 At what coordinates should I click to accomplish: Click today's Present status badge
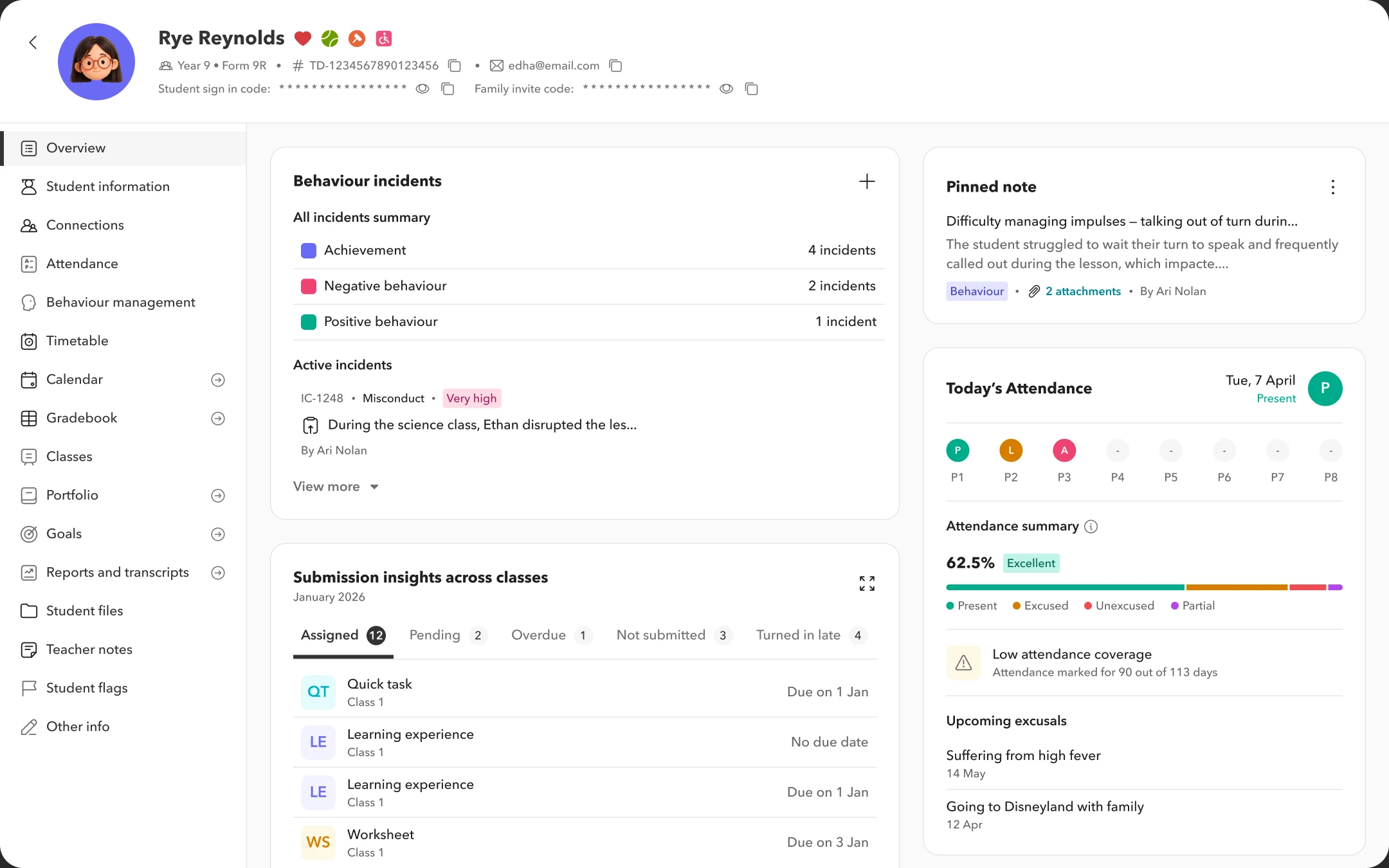tap(1325, 388)
